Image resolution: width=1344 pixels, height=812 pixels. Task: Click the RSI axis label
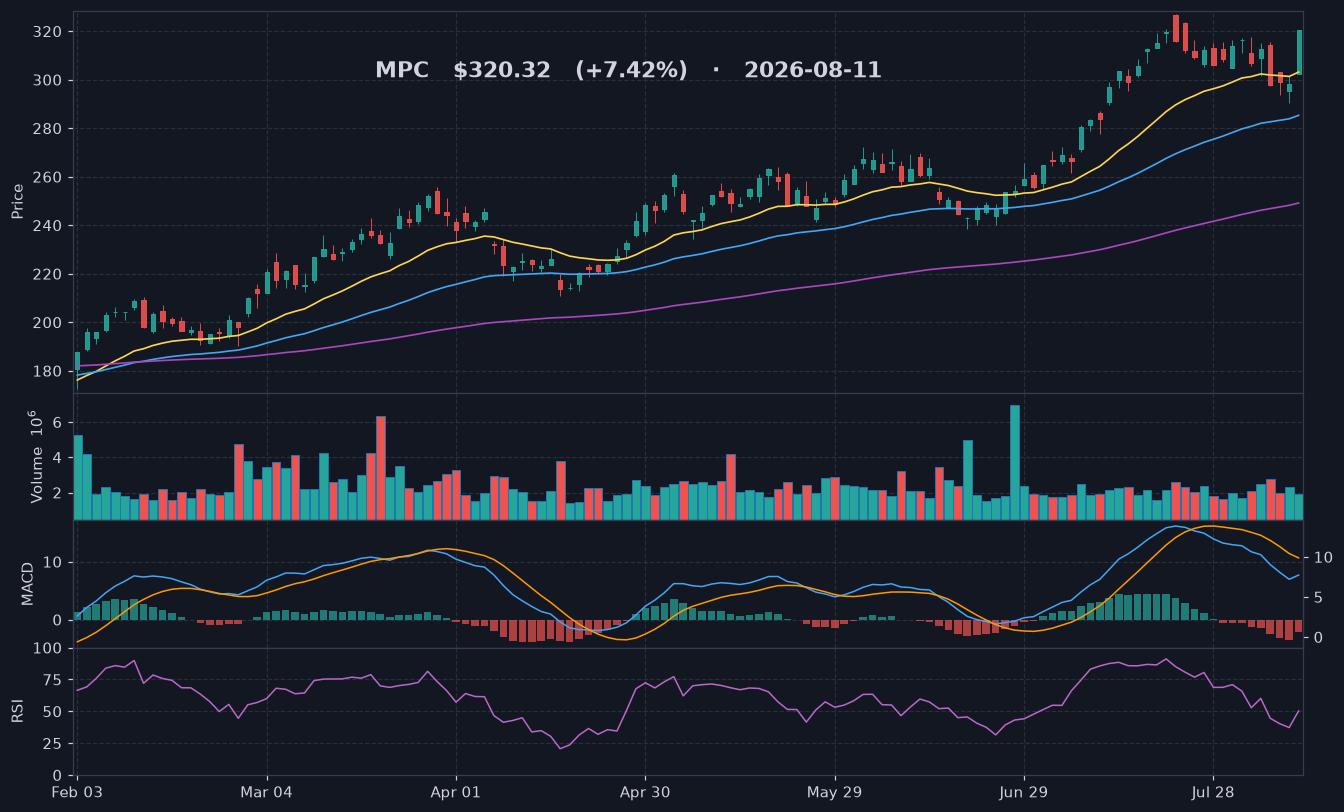tap(17, 711)
